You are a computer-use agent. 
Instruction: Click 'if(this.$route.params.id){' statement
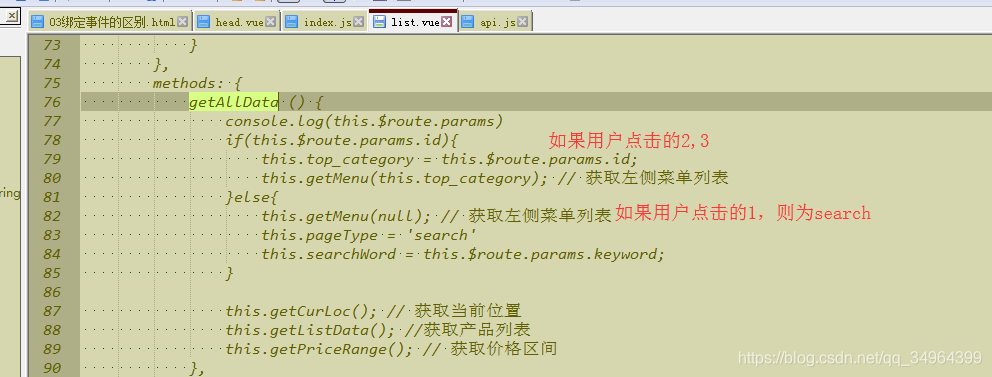(341, 140)
